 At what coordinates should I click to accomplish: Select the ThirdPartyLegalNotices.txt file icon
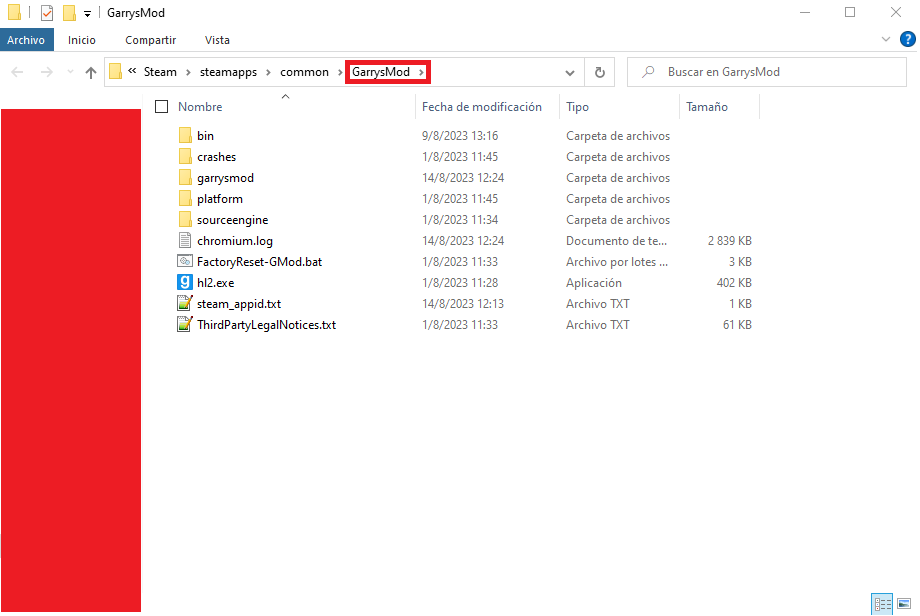click(185, 324)
